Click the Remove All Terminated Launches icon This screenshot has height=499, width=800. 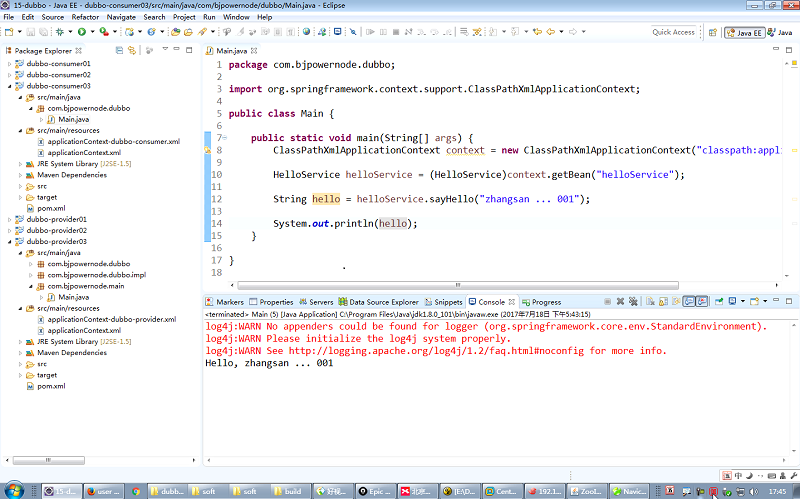click(x=635, y=301)
